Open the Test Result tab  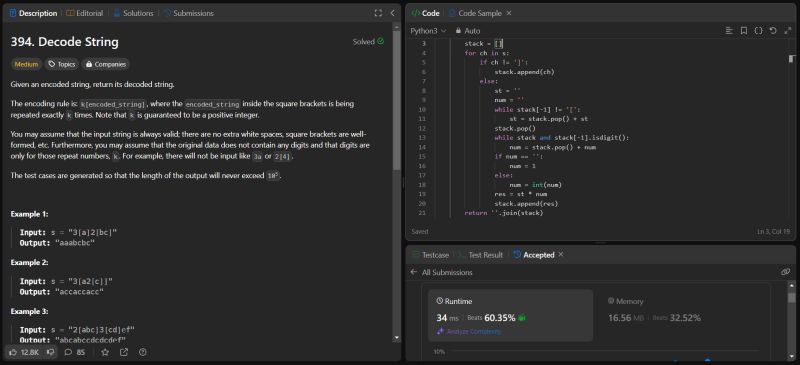pos(481,255)
